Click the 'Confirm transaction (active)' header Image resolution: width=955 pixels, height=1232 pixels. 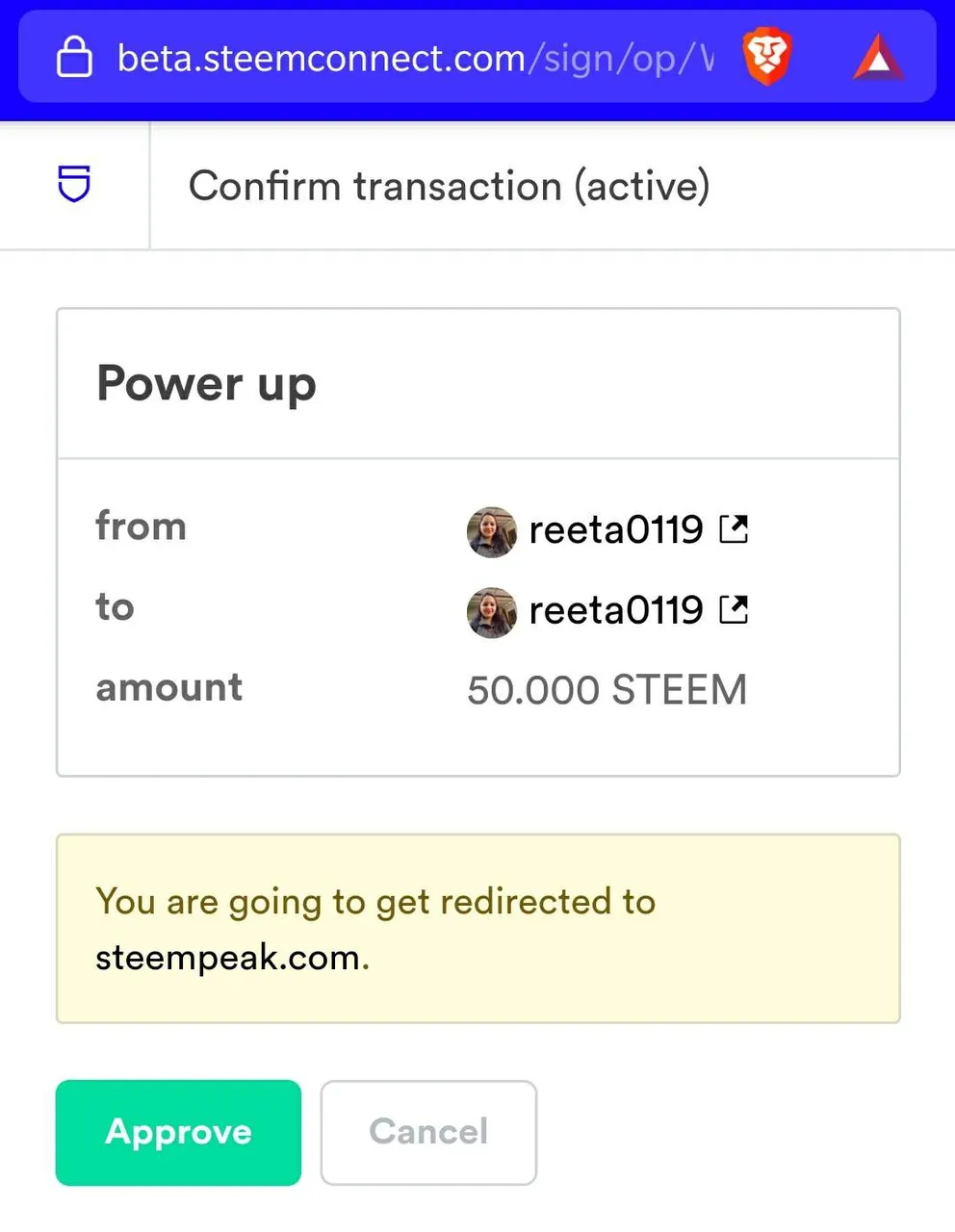pyautogui.click(x=449, y=186)
